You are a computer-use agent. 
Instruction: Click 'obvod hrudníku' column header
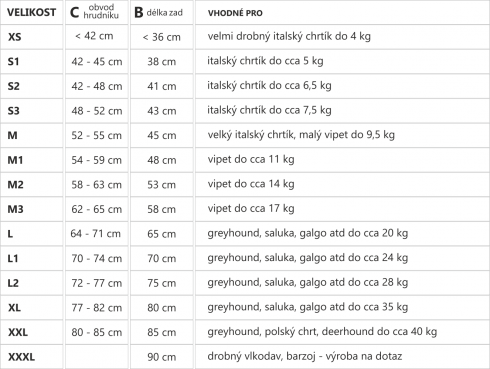coord(101,11)
